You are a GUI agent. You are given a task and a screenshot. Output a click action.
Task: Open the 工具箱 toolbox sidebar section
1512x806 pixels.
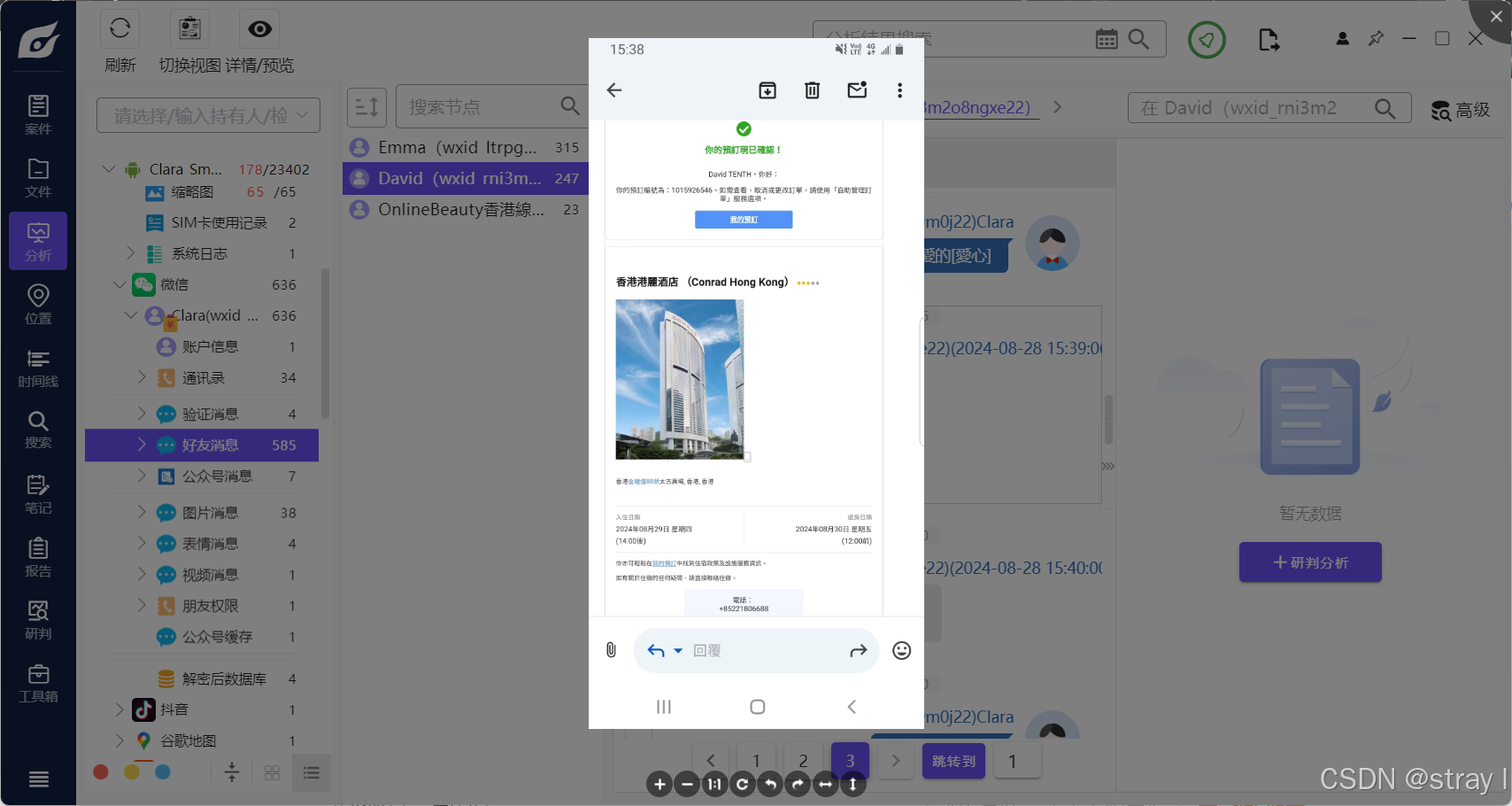(38, 683)
